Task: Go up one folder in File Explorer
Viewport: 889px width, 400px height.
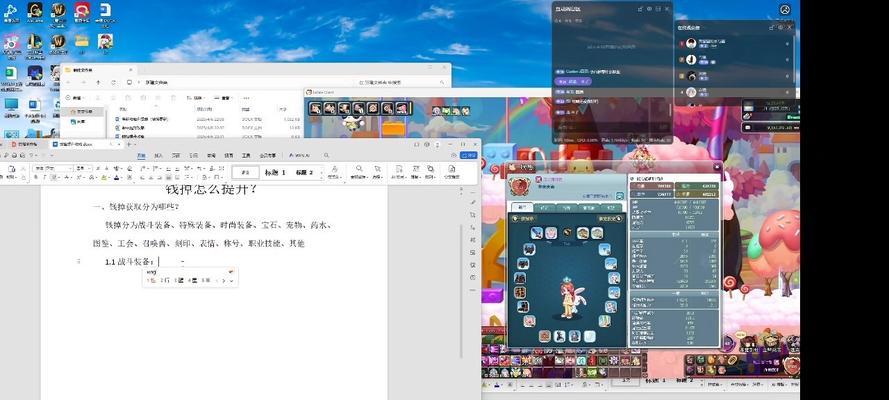Action: [x=99, y=82]
